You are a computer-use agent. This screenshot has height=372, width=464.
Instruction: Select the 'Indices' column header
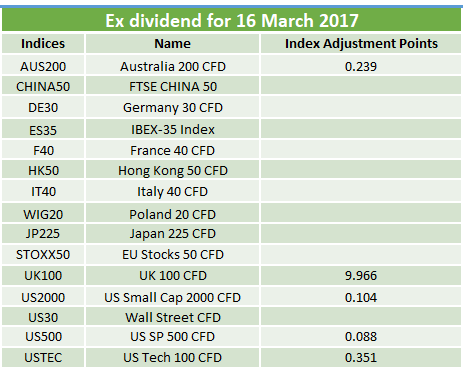(x=43, y=44)
